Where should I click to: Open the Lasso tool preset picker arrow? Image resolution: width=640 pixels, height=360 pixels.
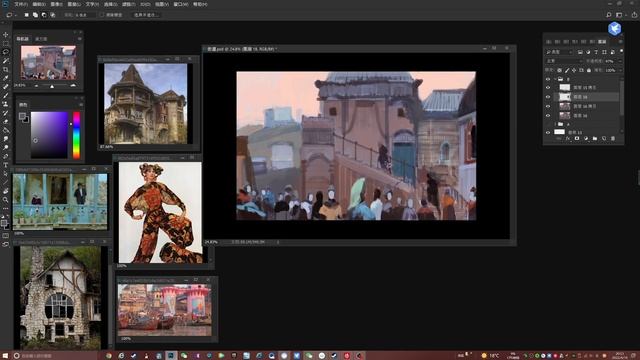pos(16,15)
